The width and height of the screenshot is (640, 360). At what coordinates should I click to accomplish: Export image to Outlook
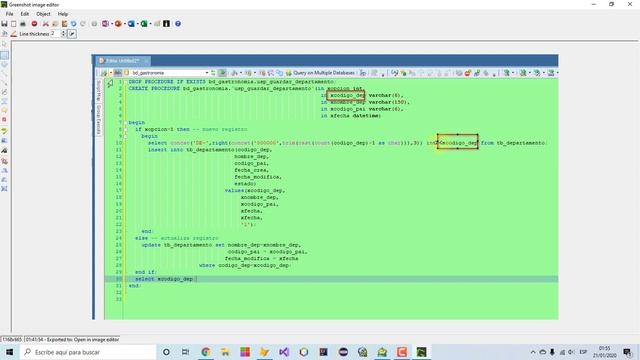point(131,24)
